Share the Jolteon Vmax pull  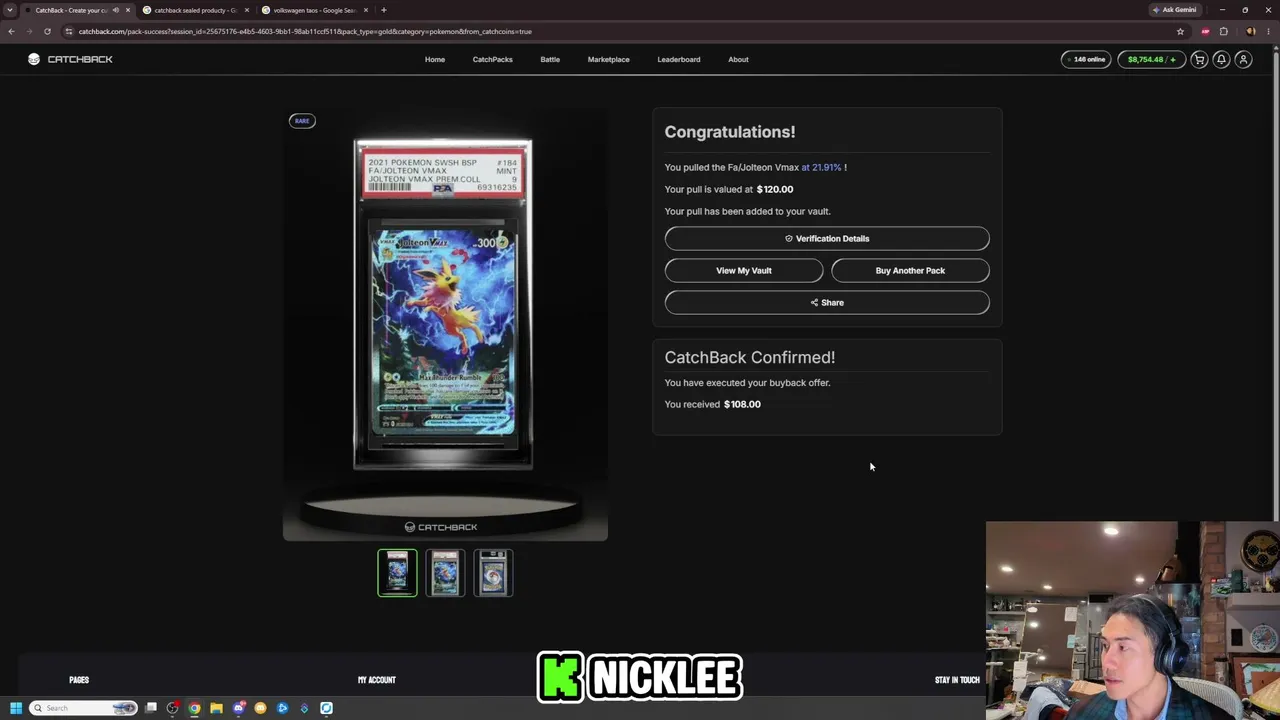pyautogui.click(x=827, y=302)
